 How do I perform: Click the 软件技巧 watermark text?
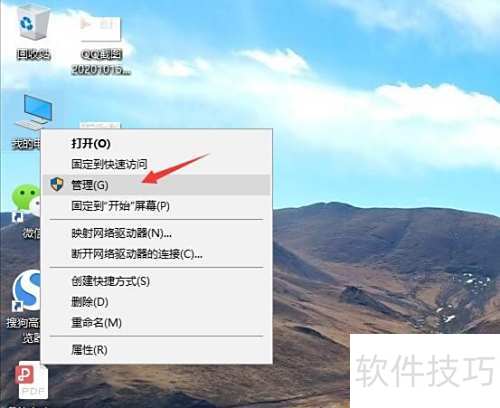coord(425,370)
